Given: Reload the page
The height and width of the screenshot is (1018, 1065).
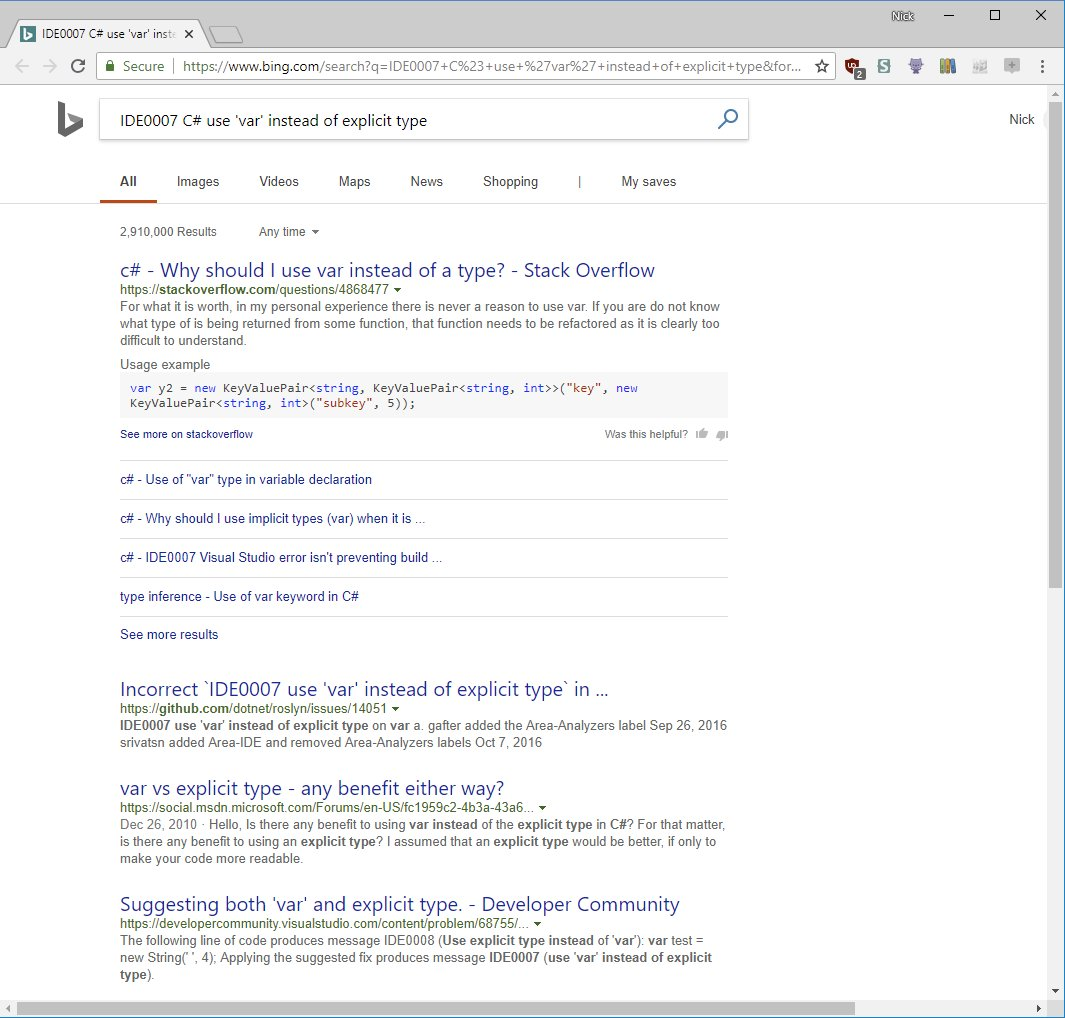Looking at the screenshot, I should pyautogui.click(x=78, y=66).
